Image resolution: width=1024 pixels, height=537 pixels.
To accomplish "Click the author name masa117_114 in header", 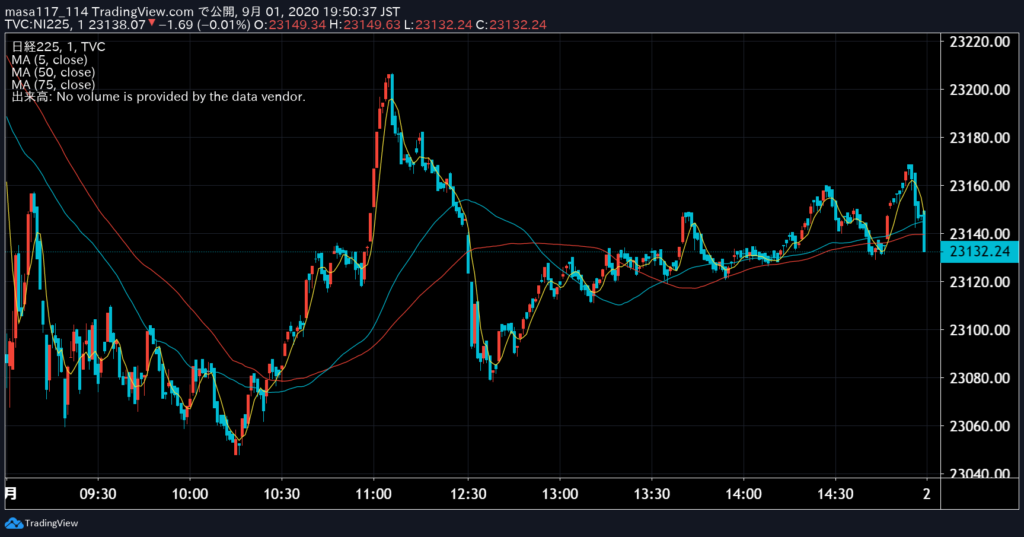I will pos(46,12).
